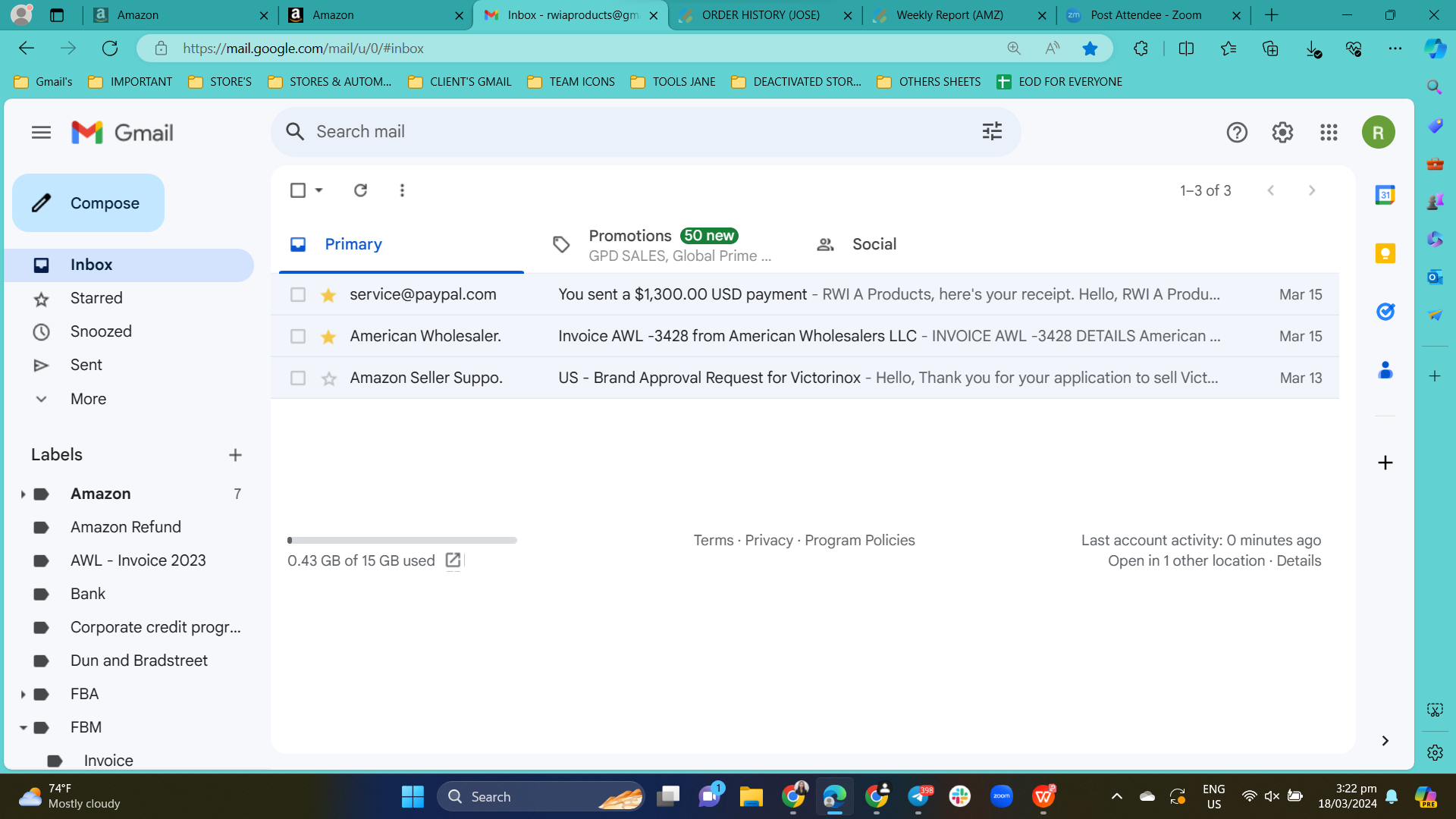The height and width of the screenshot is (819, 1456).
Task: Open Windows Start menu
Action: [x=413, y=796]
